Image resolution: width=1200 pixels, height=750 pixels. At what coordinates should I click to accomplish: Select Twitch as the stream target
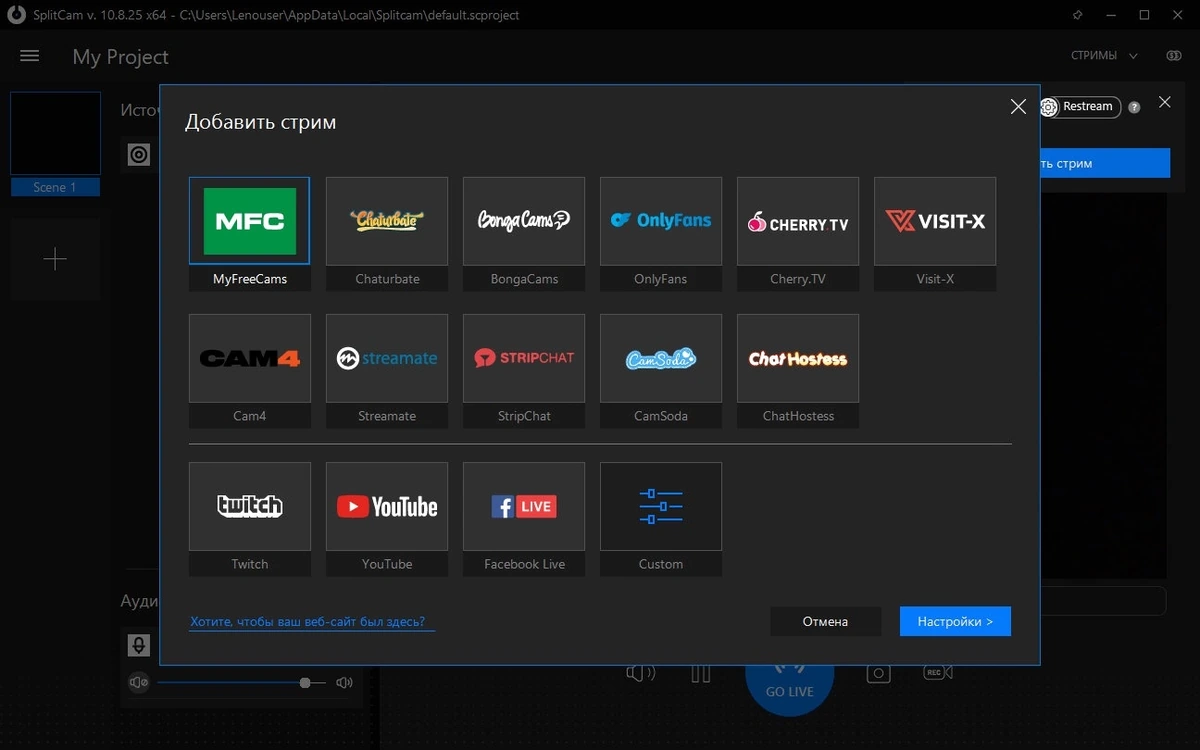click(249, 519)
